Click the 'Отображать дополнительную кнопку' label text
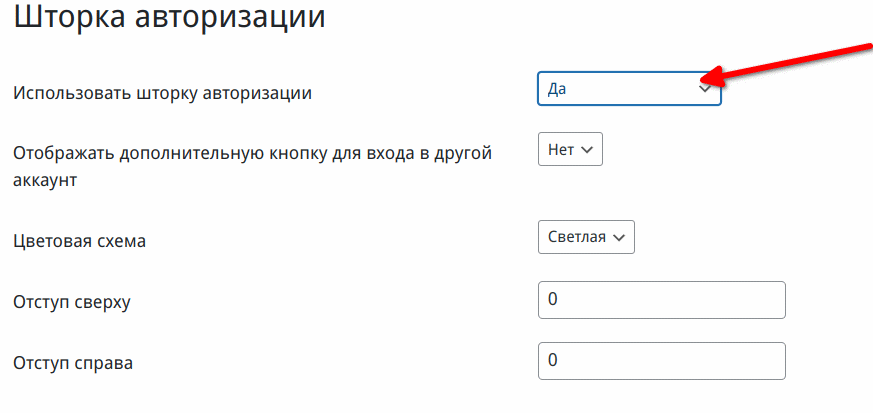The width and height of the screenshot is (873, 413). [x=253, y=166]
